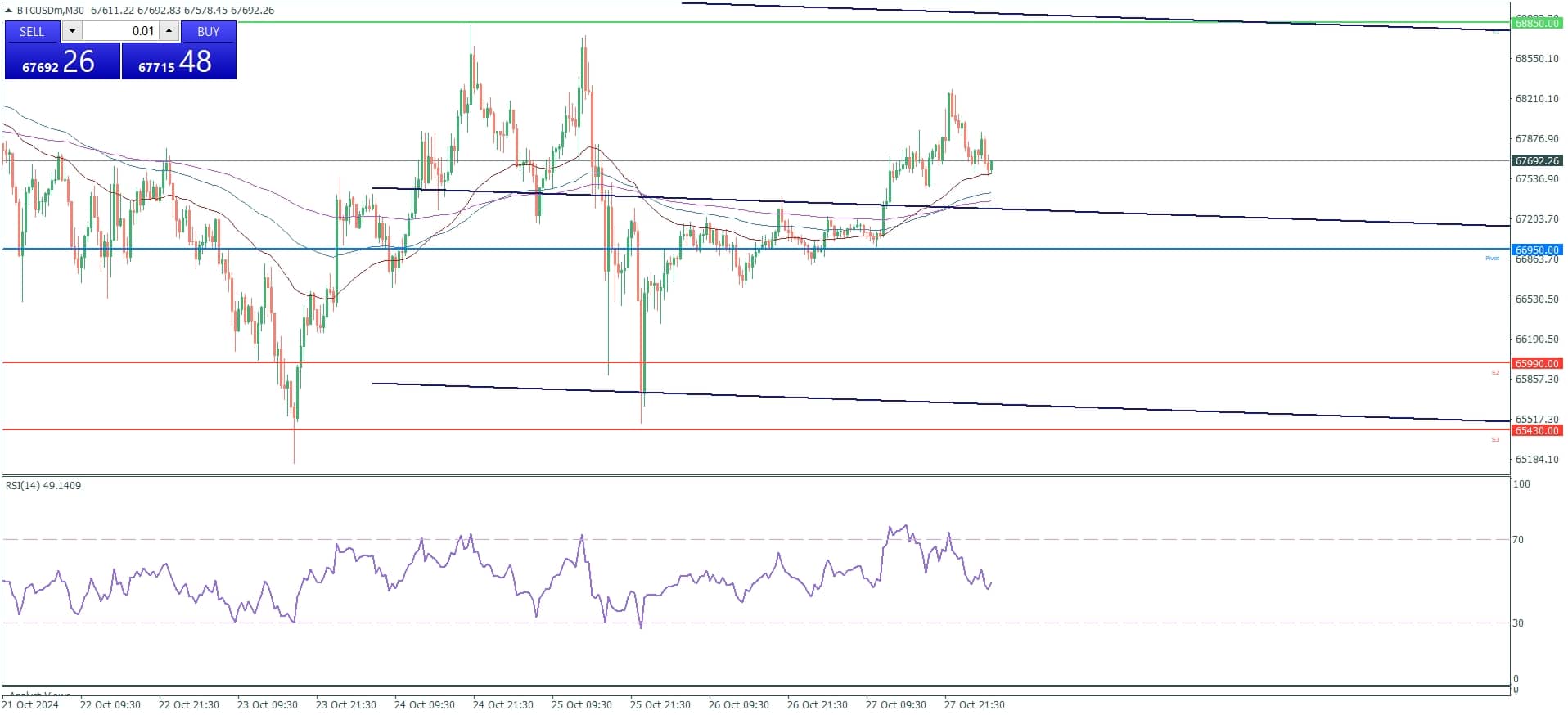Click the red 65430.00 price label
The width and height of the screenshot is (1568, 715).
pyautogui.click(x=1537, y=430)
